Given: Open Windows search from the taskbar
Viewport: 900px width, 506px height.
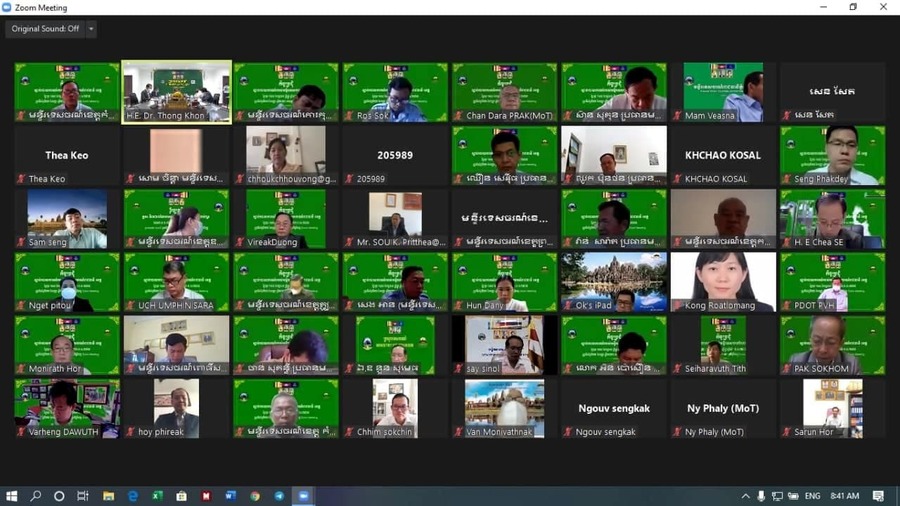Looking at the screenshot, I should [36, 496].
